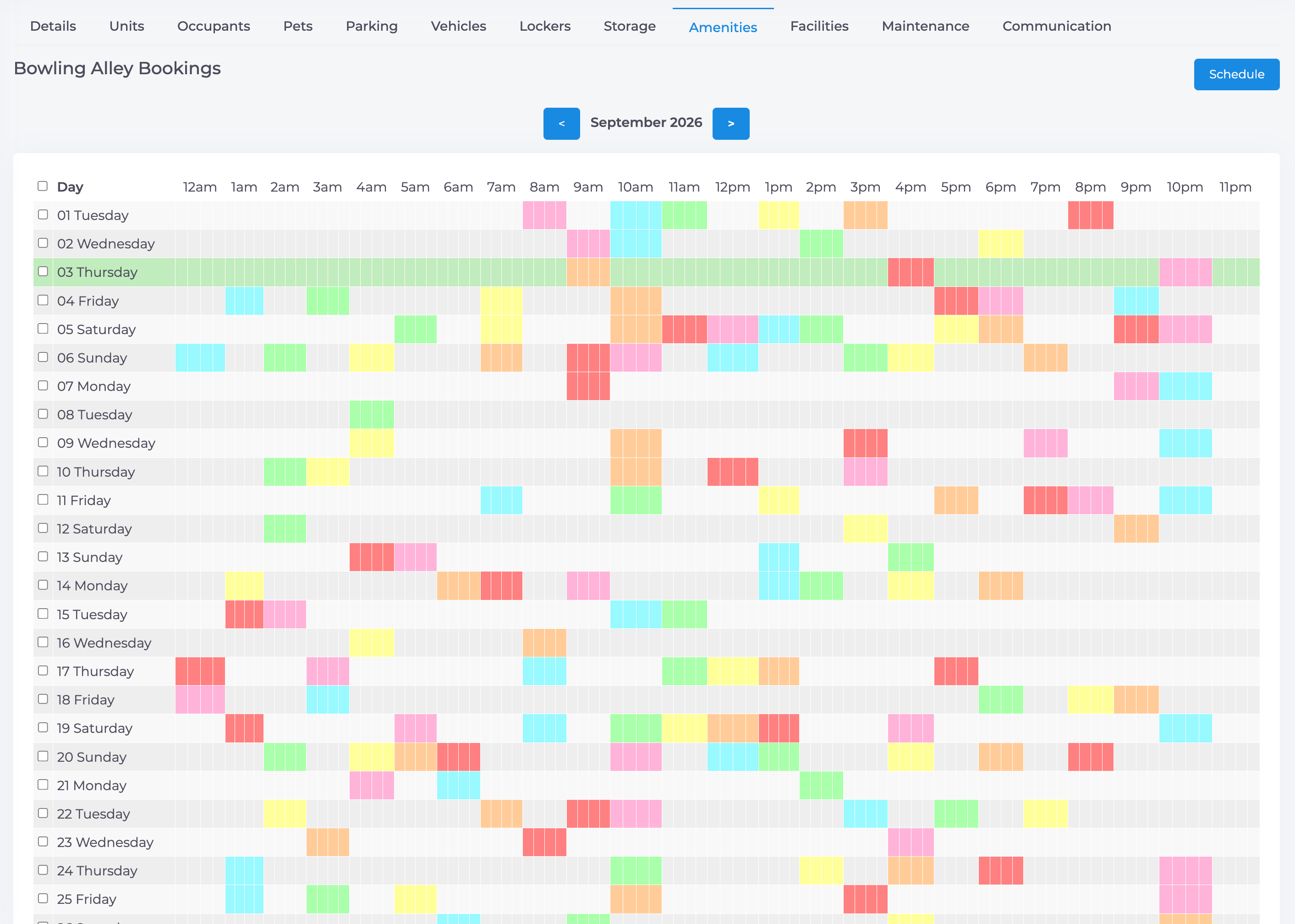The width and height of the screenshot is (1295, 924).
Task: Switch to the Vehicles tab
Action: pyautogui.click(x=458, y=26)
